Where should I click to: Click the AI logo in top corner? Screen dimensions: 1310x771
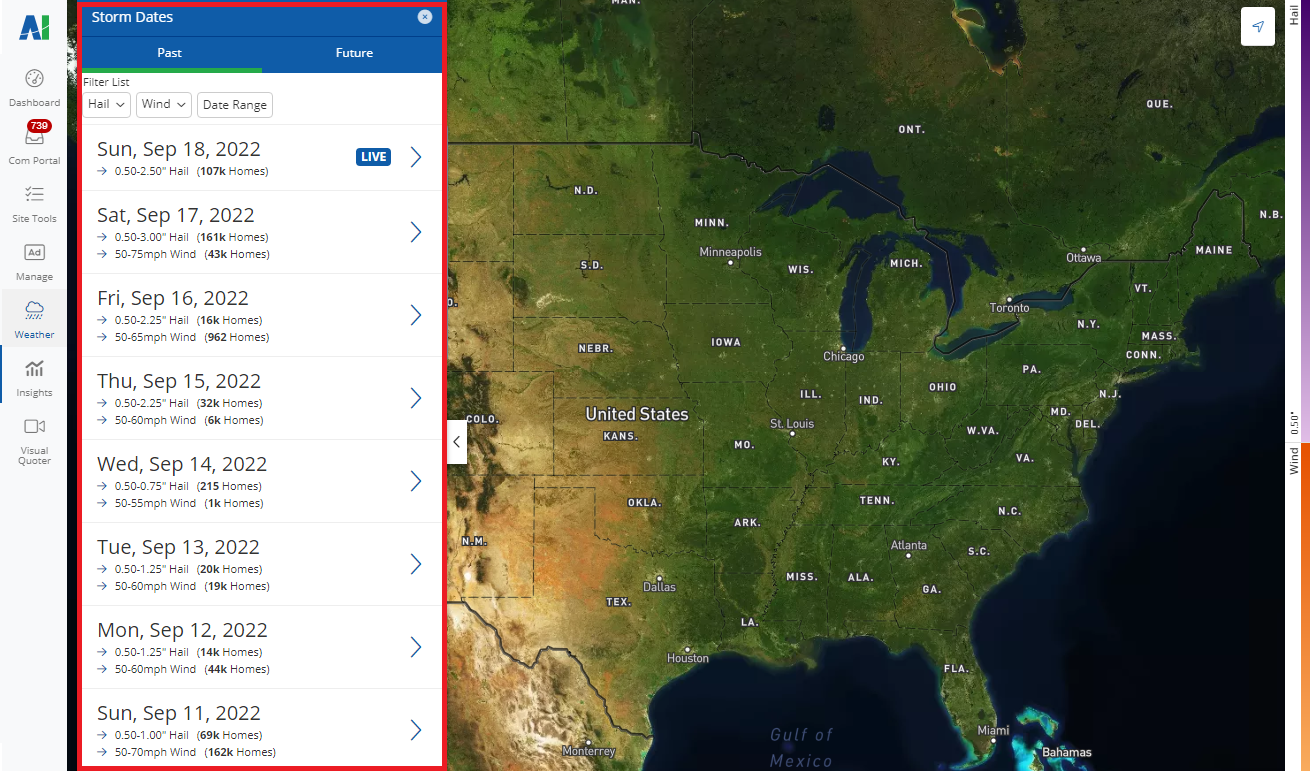coord(34,28)
